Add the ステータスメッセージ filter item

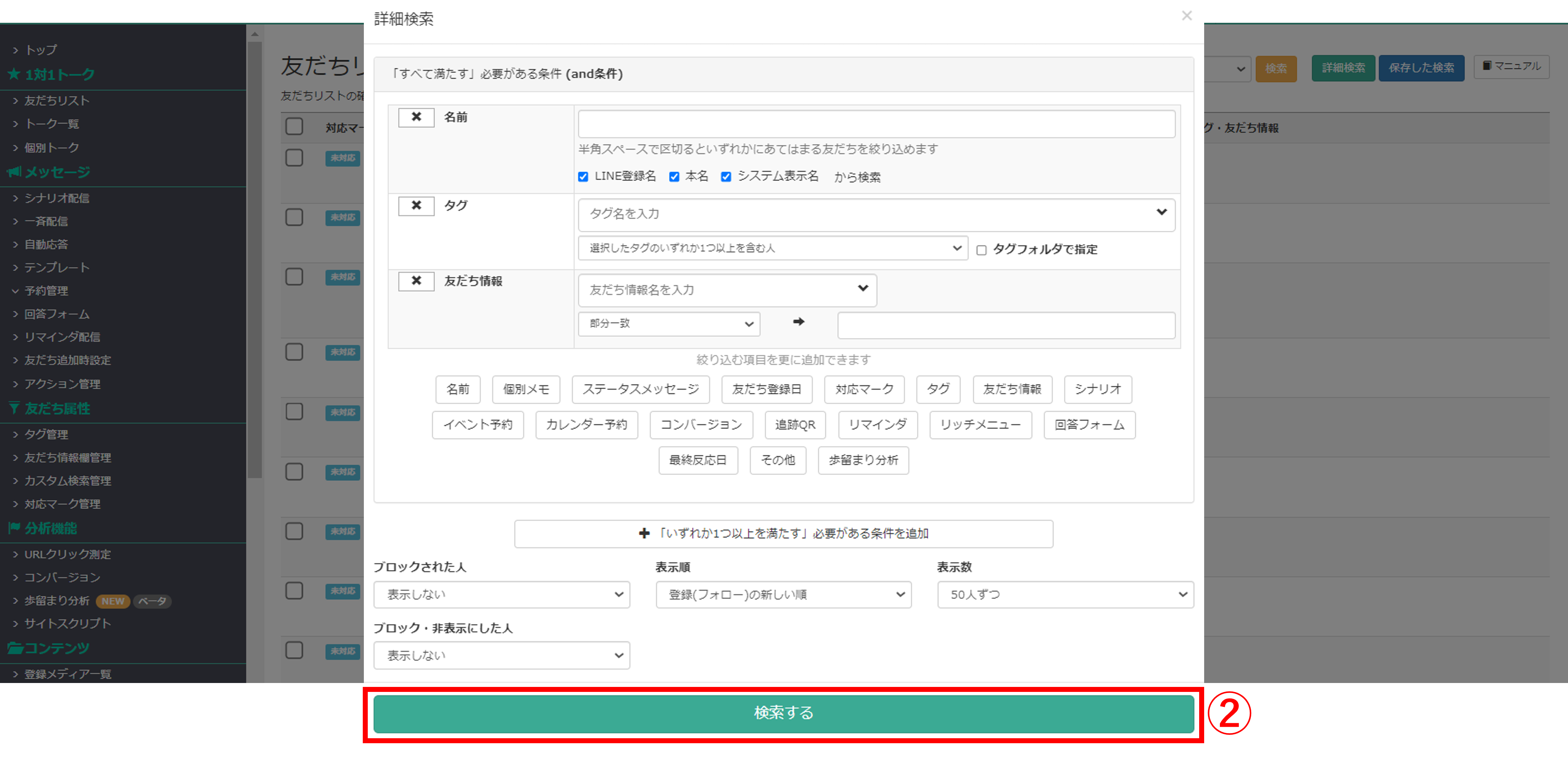[640, 389]
